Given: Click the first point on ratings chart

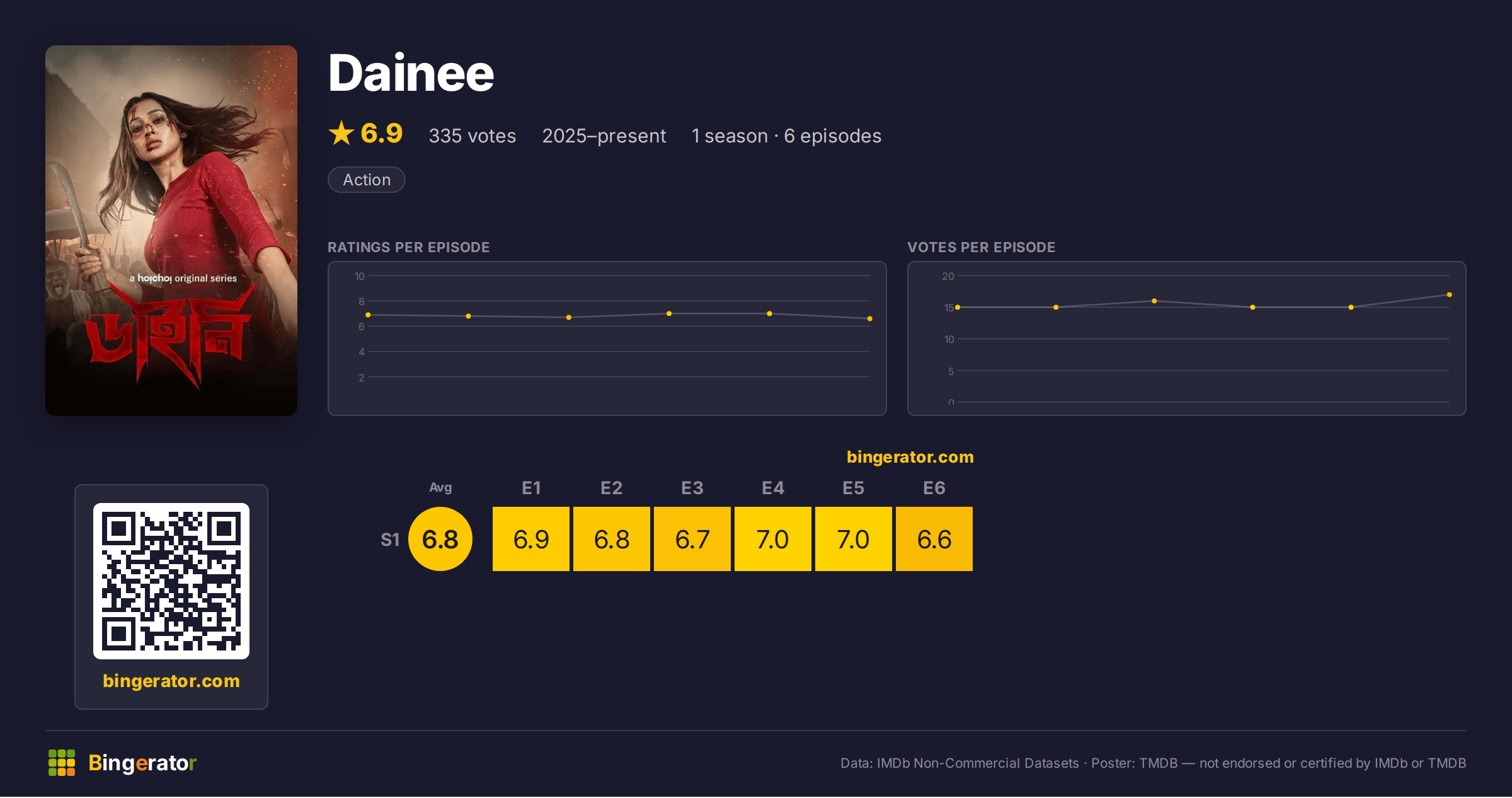Looking at the screenshot, I should (368, 315).
